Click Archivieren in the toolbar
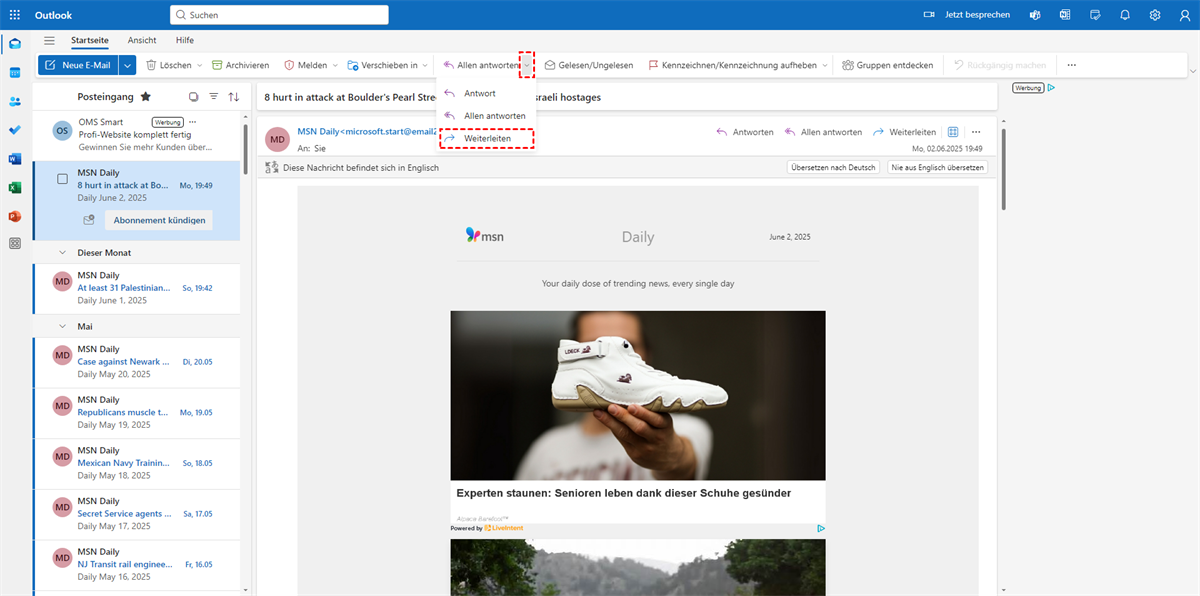The height and width of the screenshot is (596, 1200). [240, 65]
